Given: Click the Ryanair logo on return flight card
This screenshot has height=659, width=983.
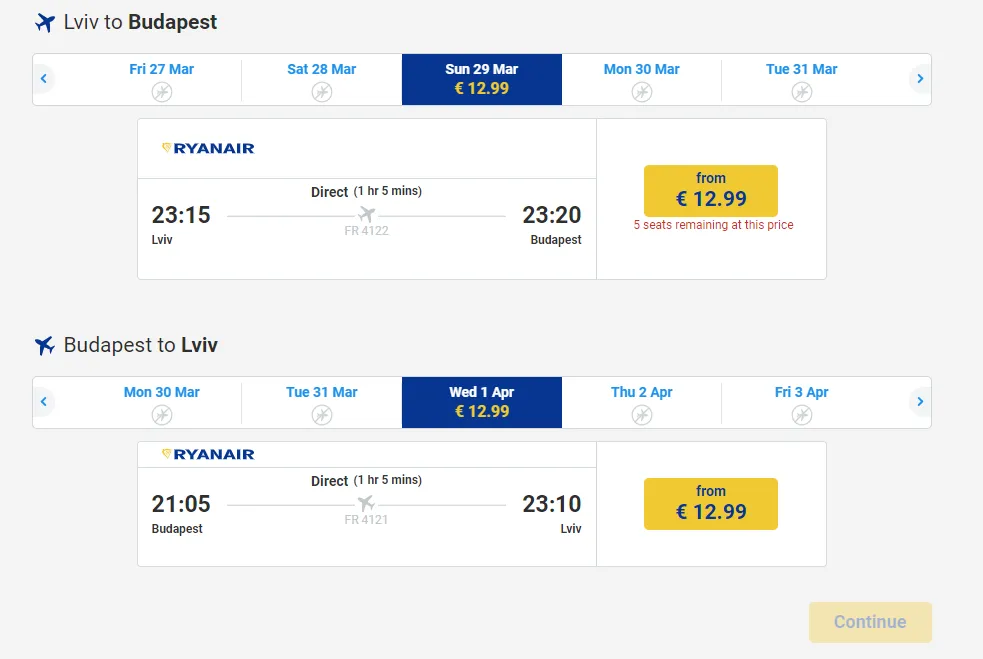Looking at the screenshot, I should [x=208, y=454].
